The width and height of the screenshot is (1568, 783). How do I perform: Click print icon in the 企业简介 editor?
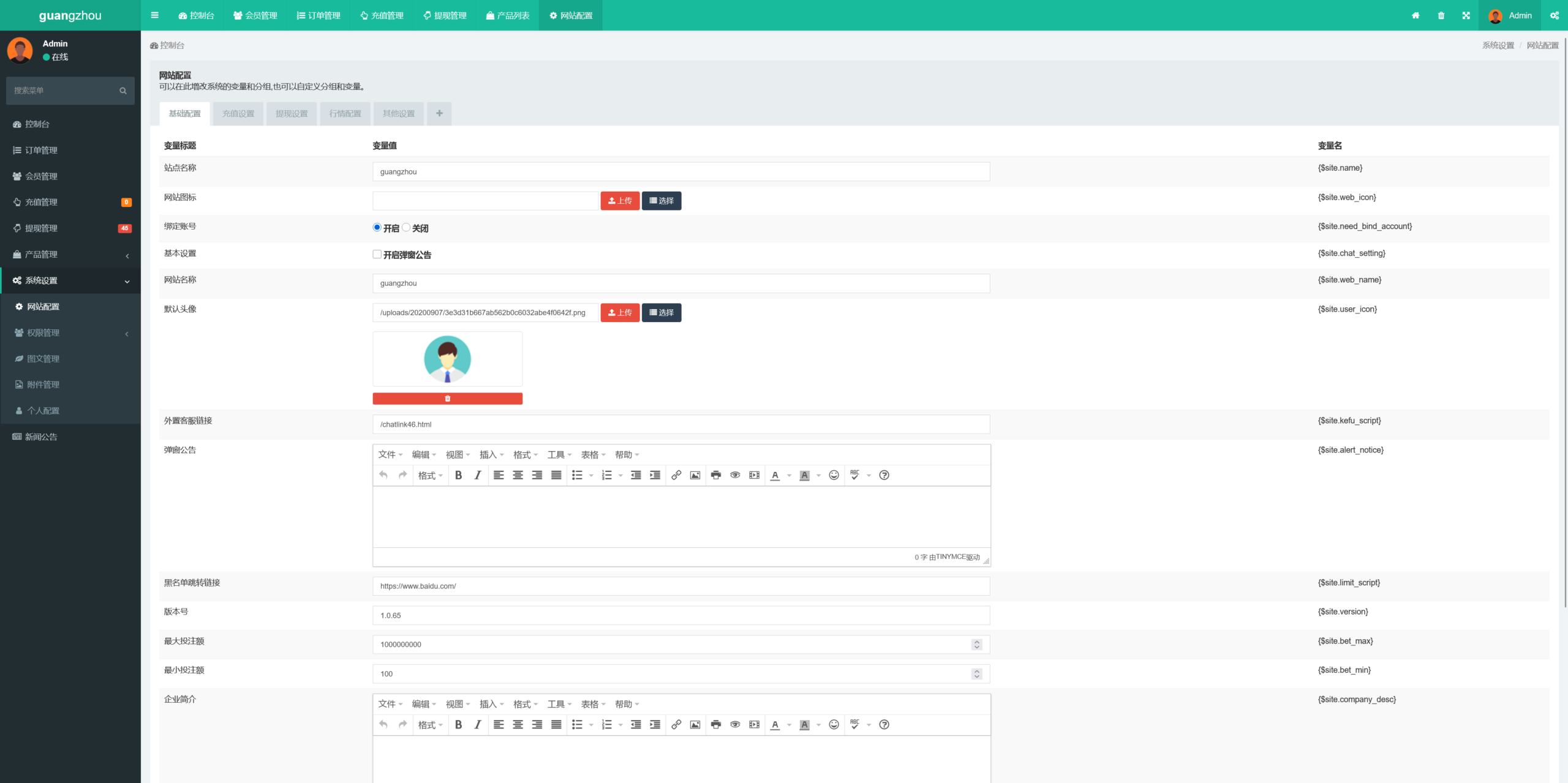click(715, 724)
